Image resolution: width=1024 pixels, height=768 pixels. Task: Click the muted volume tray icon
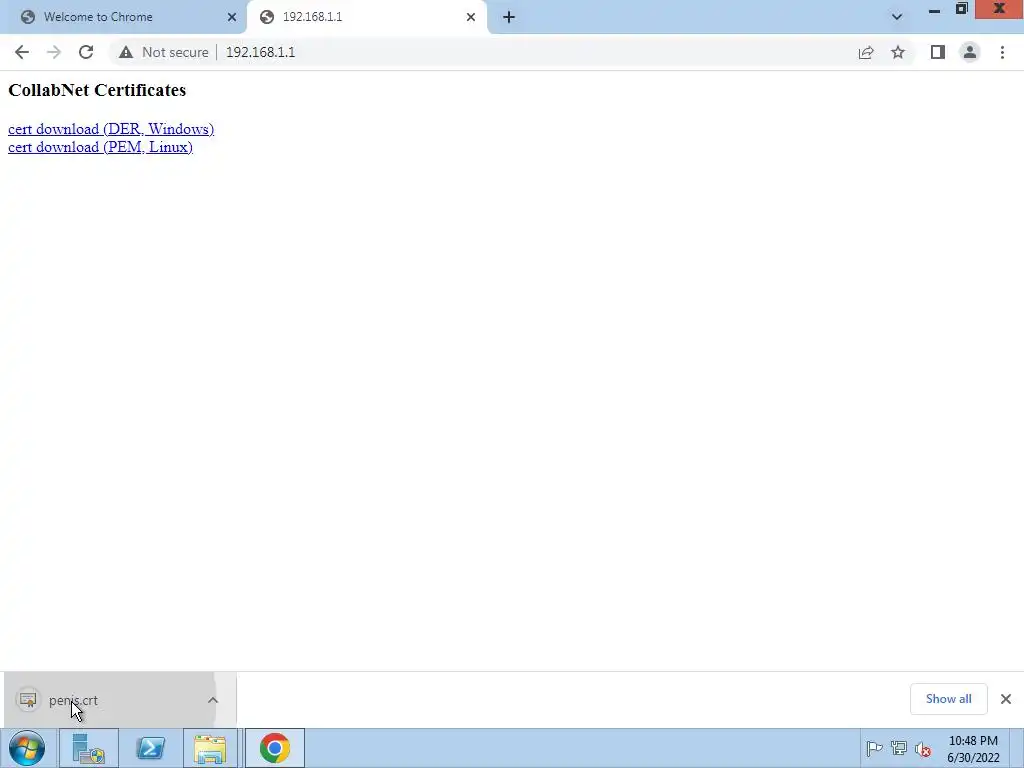point(923,748)
